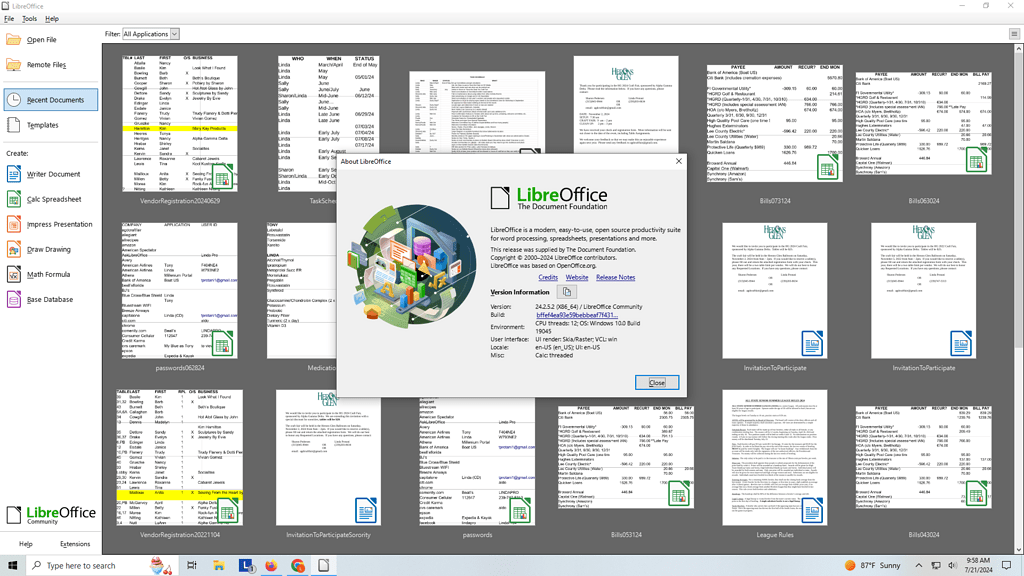Create a new Writer Document
Image resolution: width=1024 pixels, height=576 pixels.
click(51, 174)
